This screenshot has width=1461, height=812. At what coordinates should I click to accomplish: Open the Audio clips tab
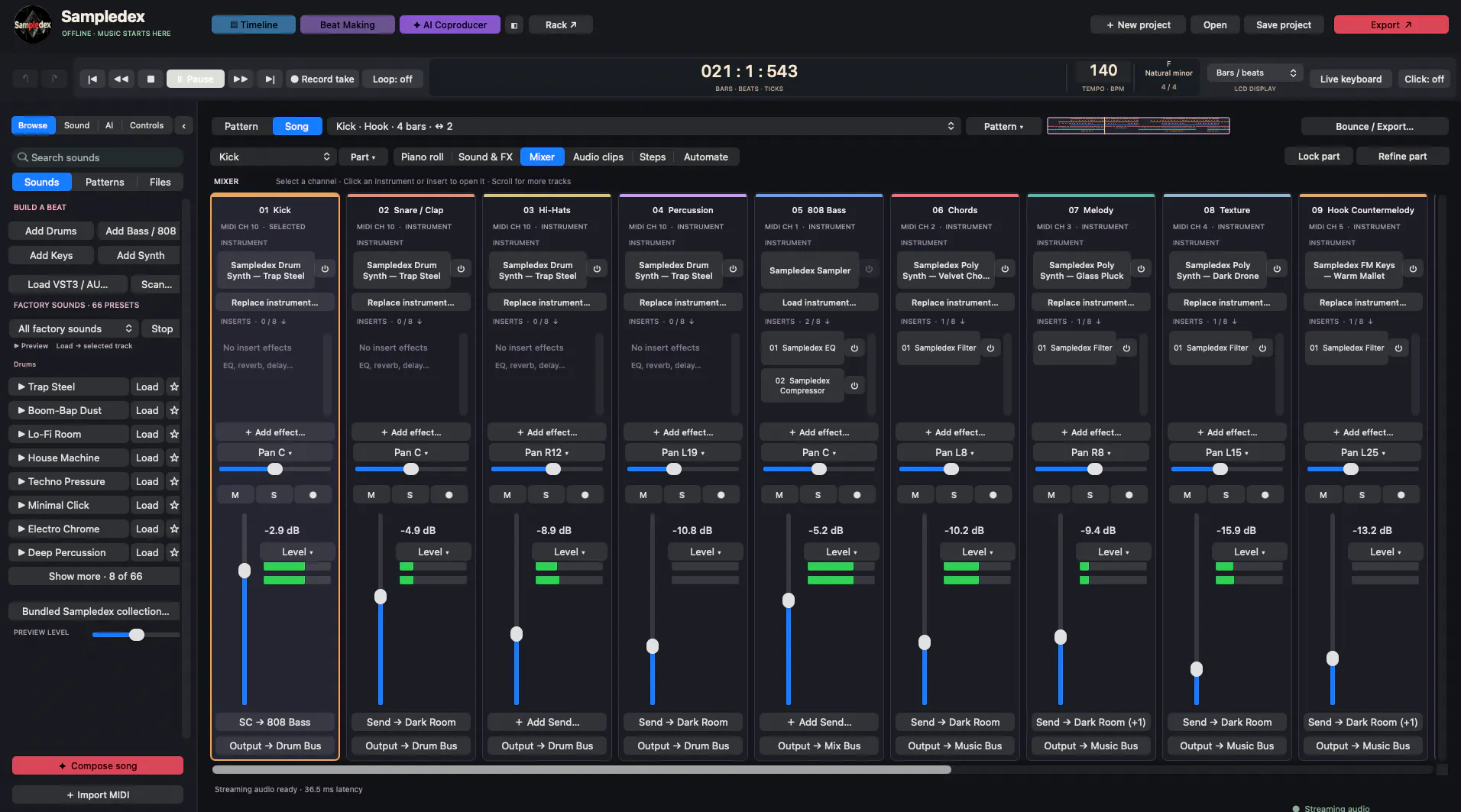[x=598, y=157]
